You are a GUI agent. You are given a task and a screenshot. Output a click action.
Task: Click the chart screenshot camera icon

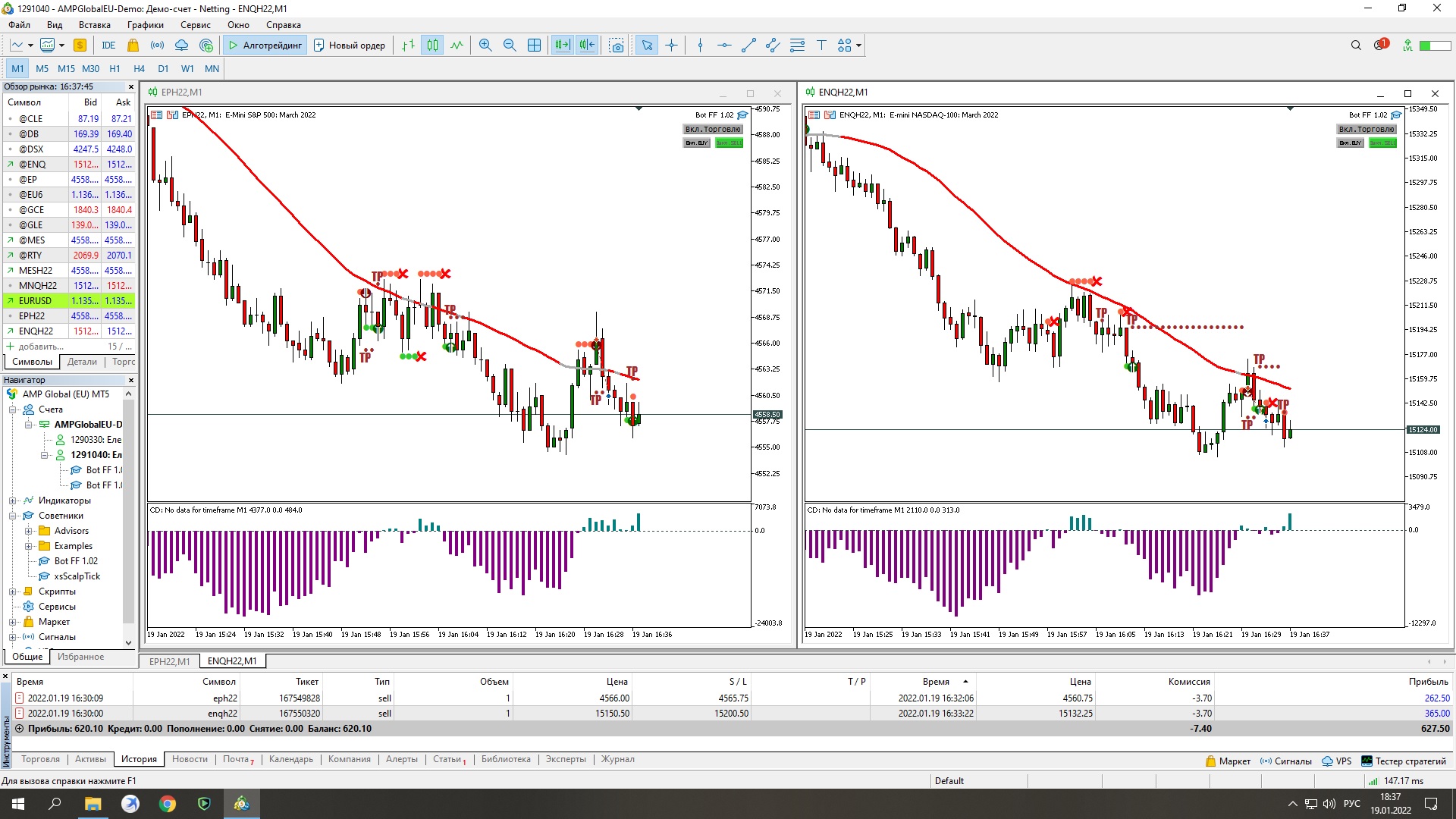pos(617,45)
